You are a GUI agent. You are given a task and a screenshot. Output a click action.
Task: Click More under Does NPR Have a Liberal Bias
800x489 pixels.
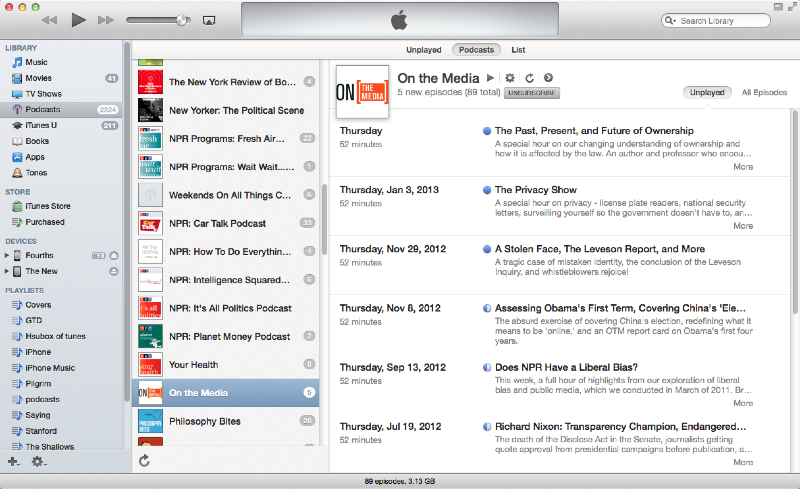click(743, 403)
